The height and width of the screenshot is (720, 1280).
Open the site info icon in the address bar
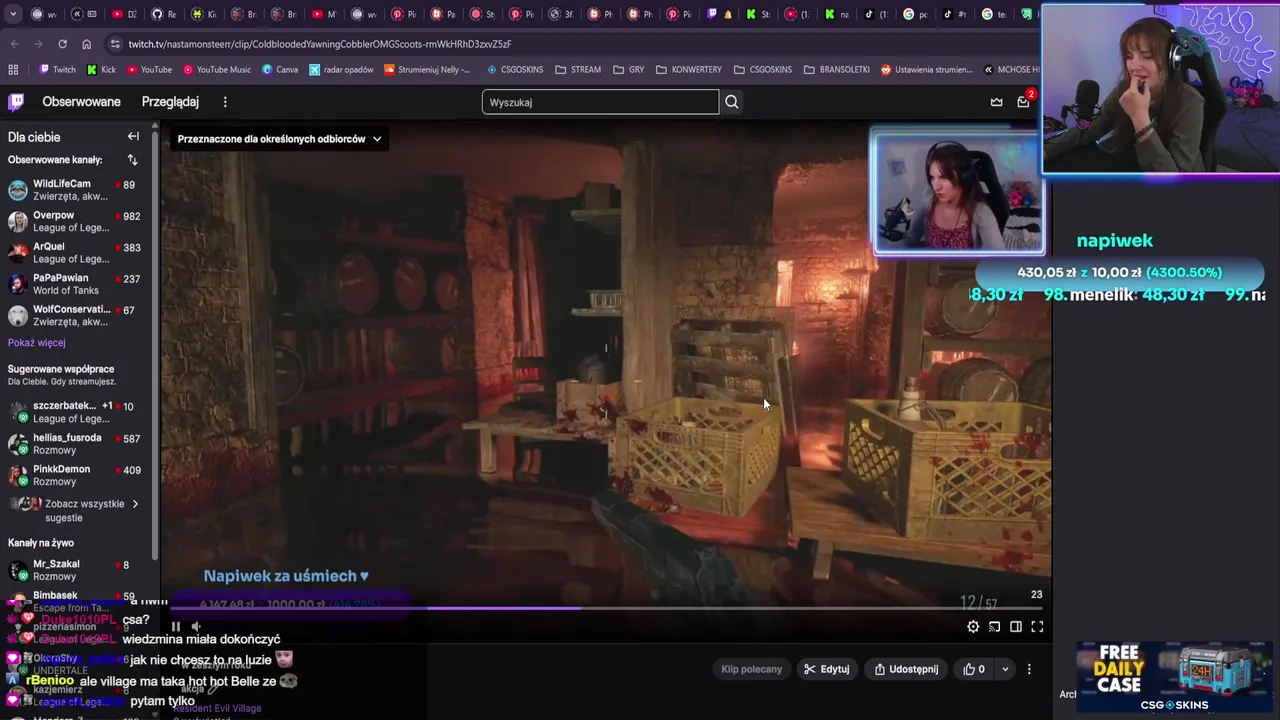point(115,44)
